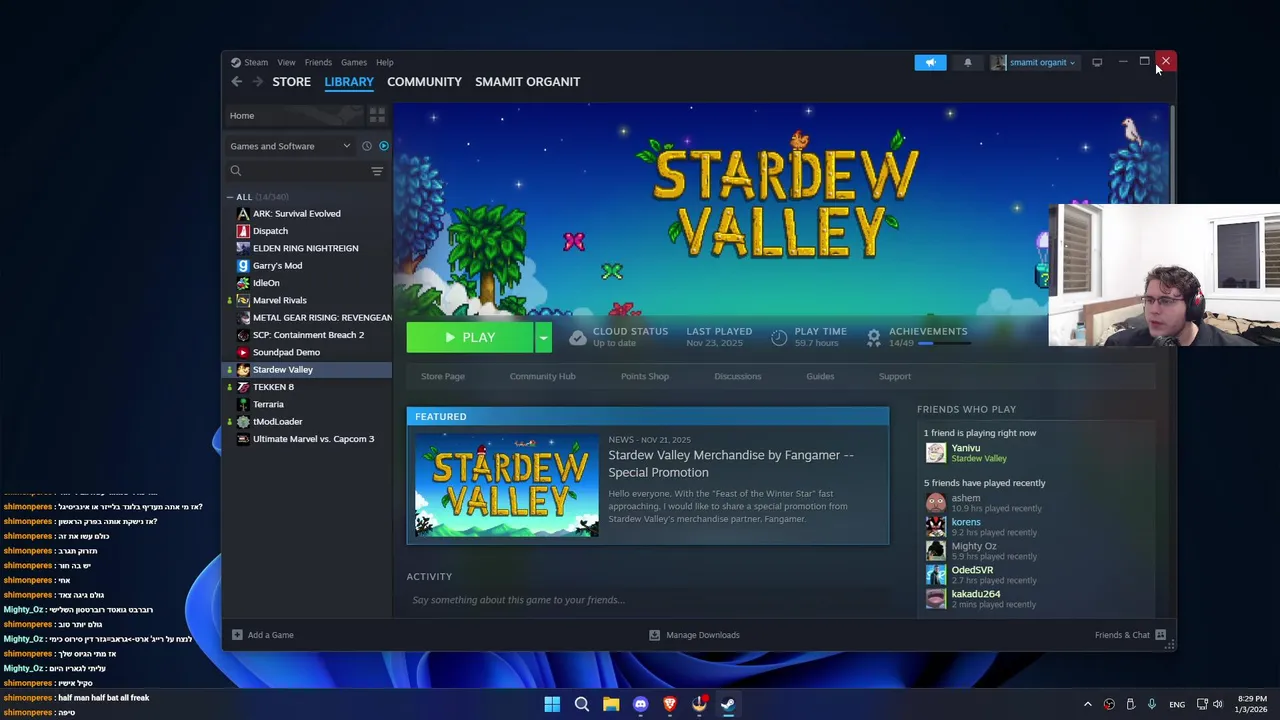The image size is (1280, 720).
Task: Click the Garry's Mod game icon
Action: point(243,265)
